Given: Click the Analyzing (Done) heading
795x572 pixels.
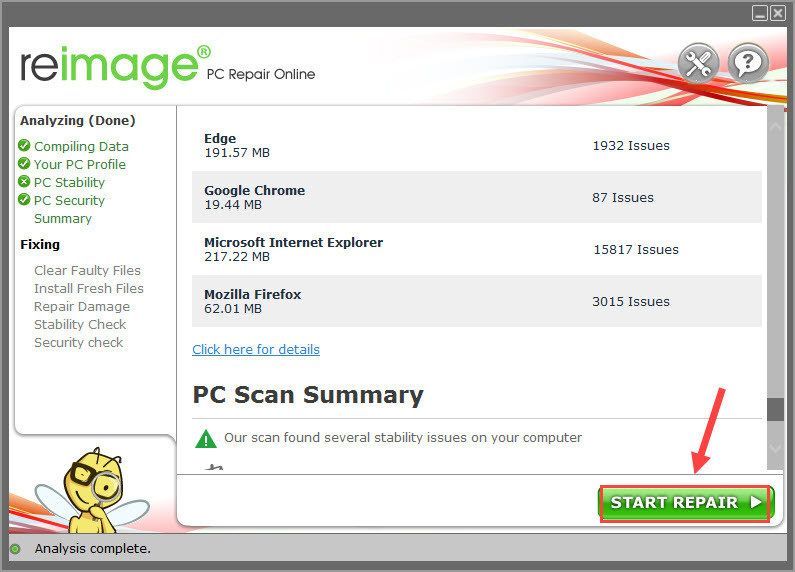Looking at the screenshot, I should pyautogui.click(x=78, y=121).
